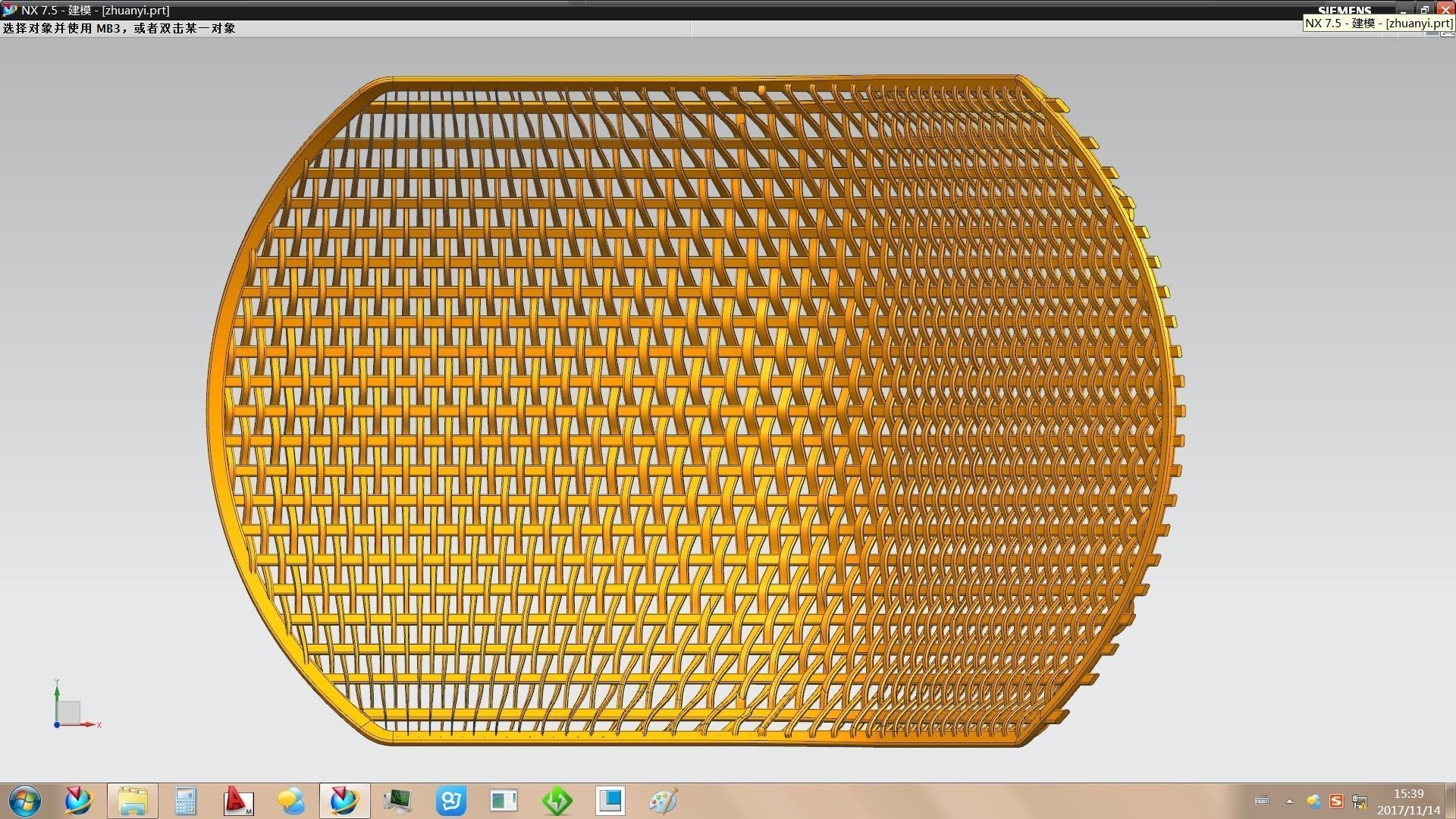The height and width of the screenshot is (819, 1456).
Task: Click the pinned NX launcher next to Start
Action: (79, 801)
